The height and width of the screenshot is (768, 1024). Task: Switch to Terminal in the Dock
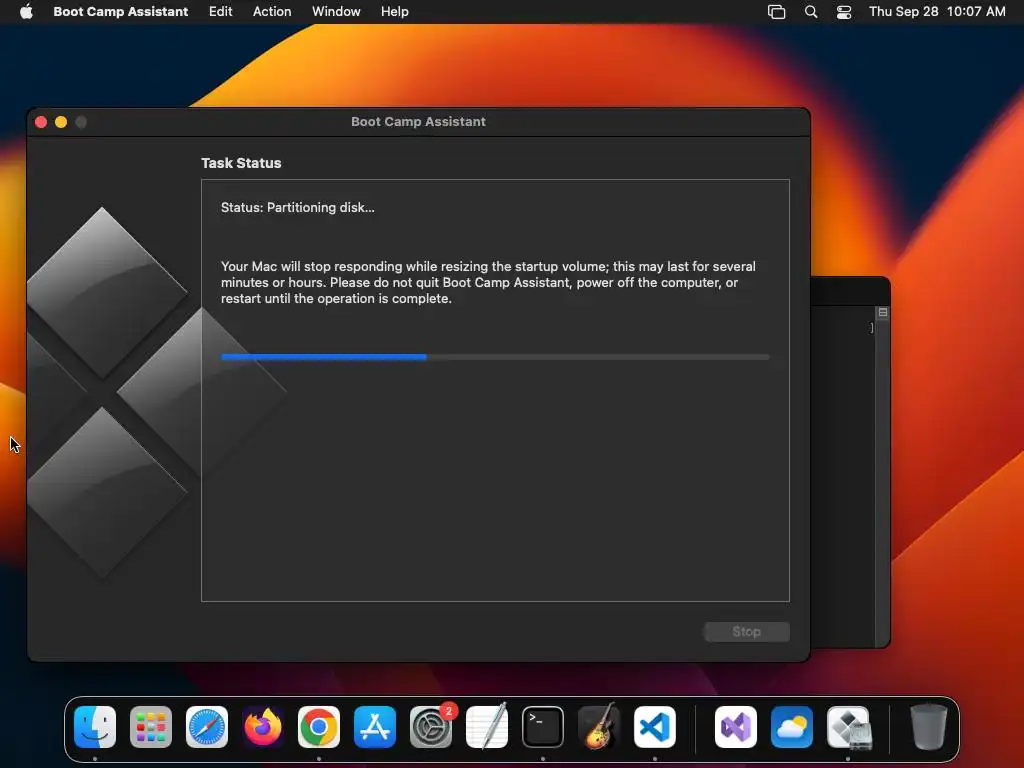click(543, 727)
